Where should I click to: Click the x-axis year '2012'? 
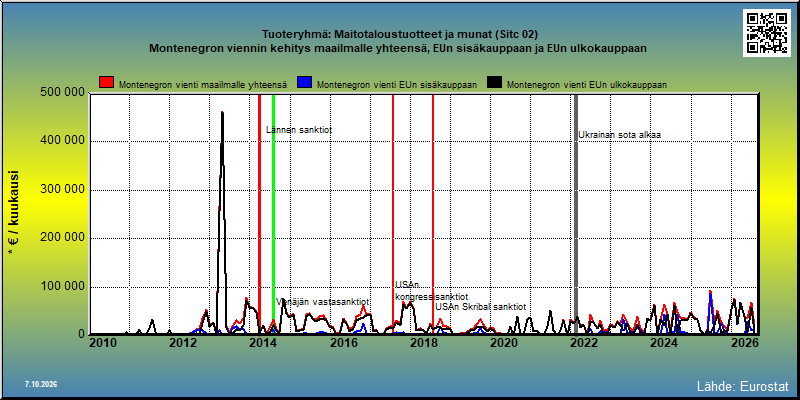183,343
